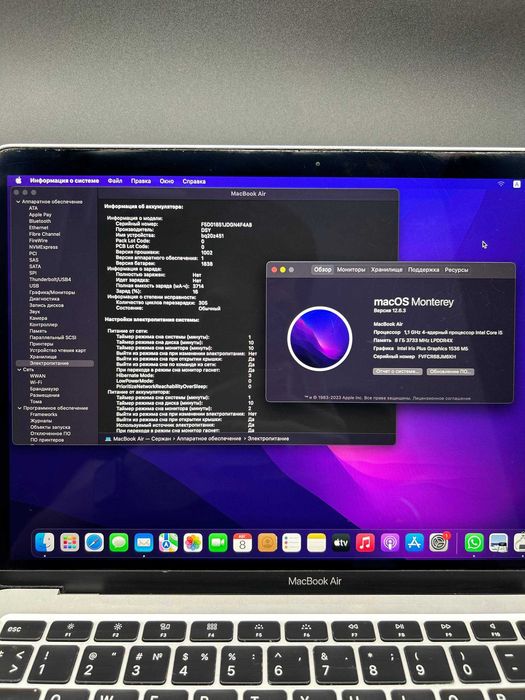525x700 pixels.
Task: Collapse the Аппаратное обеспечение section
Action: tap(18, 202)
